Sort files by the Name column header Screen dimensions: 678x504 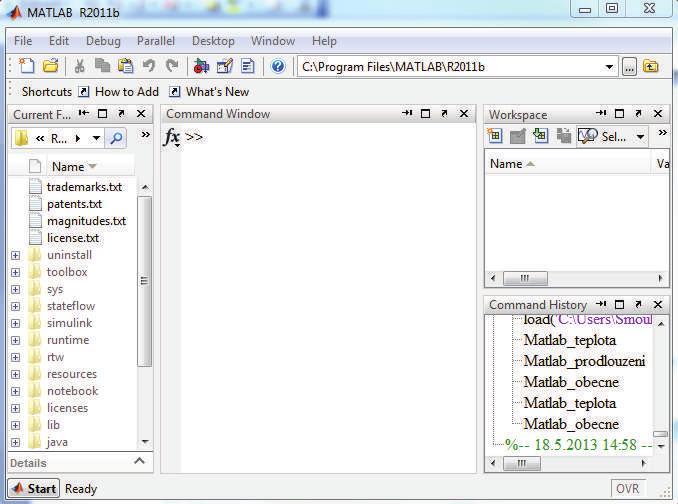click(90, 166)
